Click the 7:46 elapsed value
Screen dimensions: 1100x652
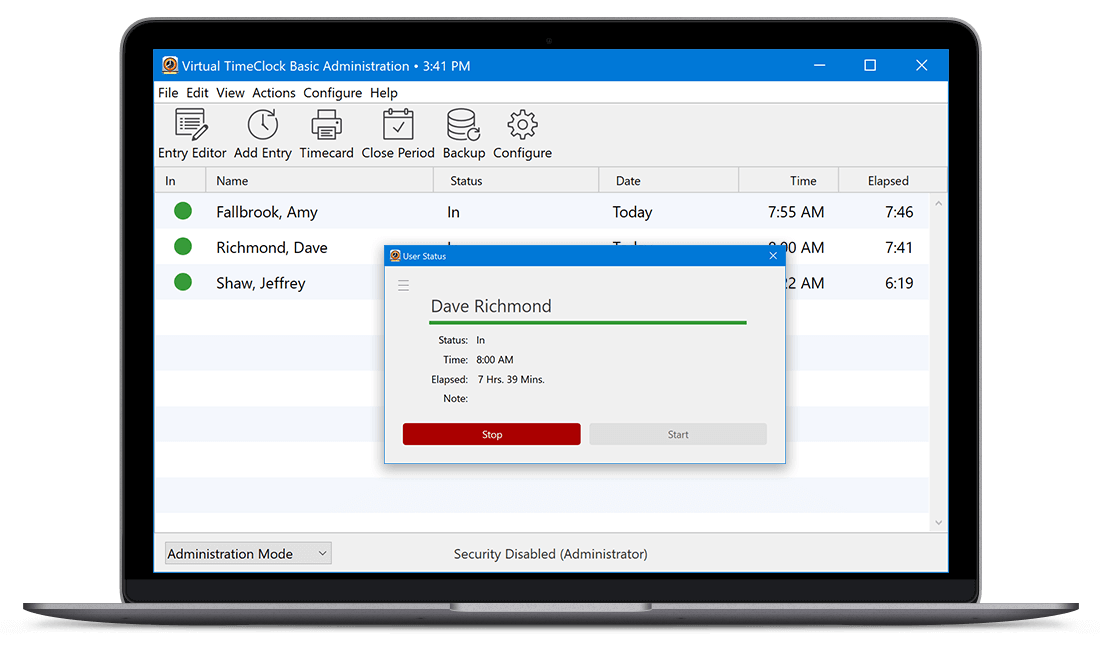point(899,212)
